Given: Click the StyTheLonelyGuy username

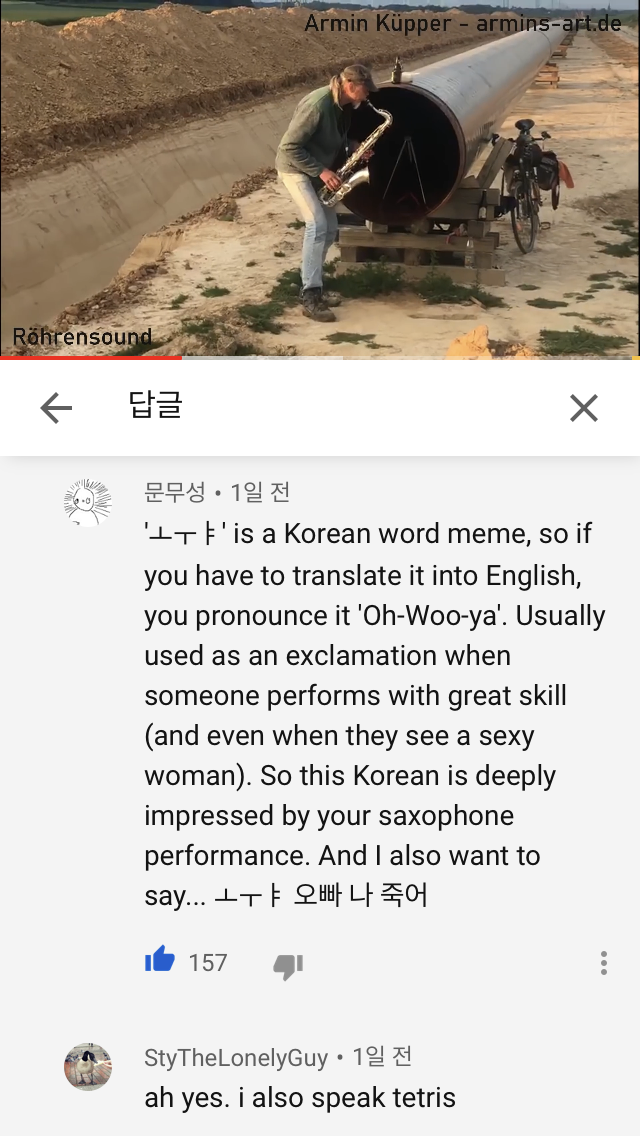Looking at the screenshot, I should point(236,1058).
